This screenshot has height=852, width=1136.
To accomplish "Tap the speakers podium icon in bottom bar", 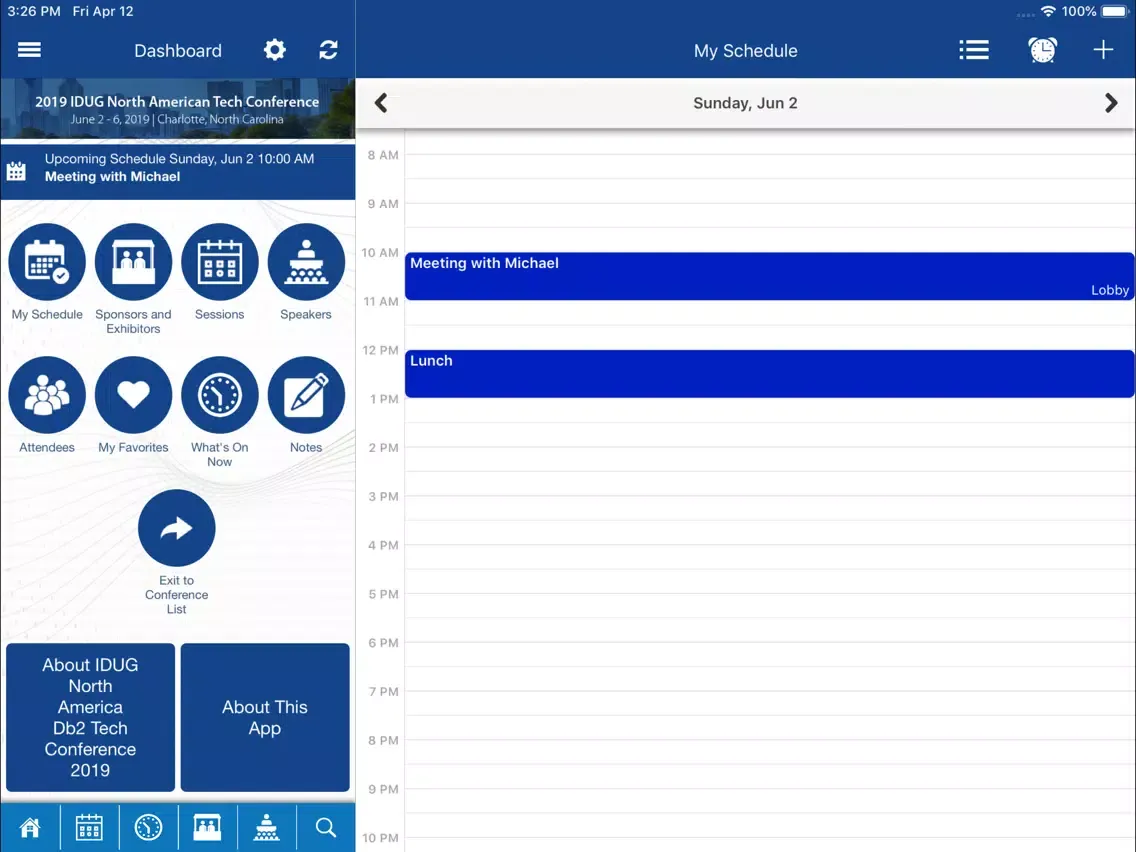I will click(x=267, y=827).
